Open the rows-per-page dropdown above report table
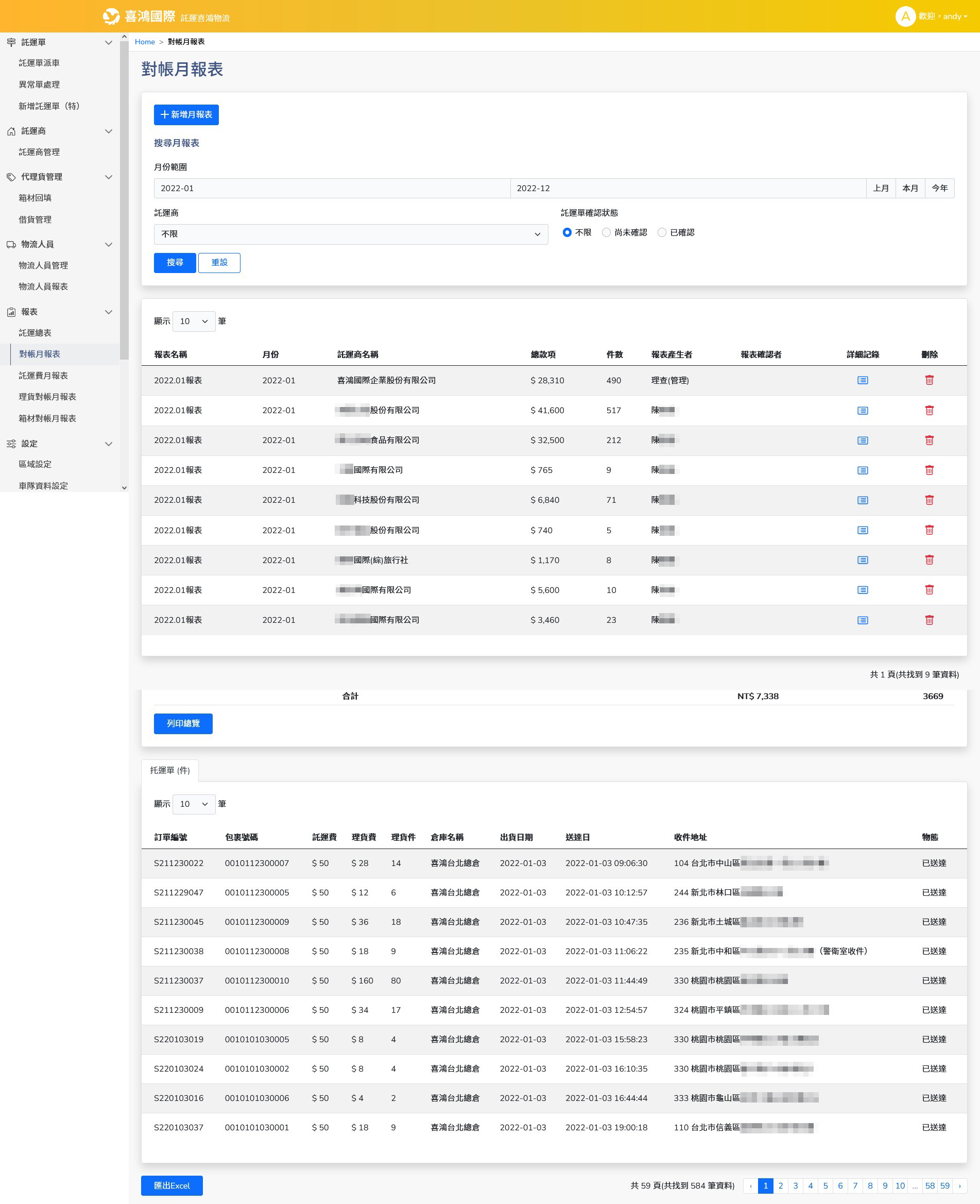 (193, 321)
